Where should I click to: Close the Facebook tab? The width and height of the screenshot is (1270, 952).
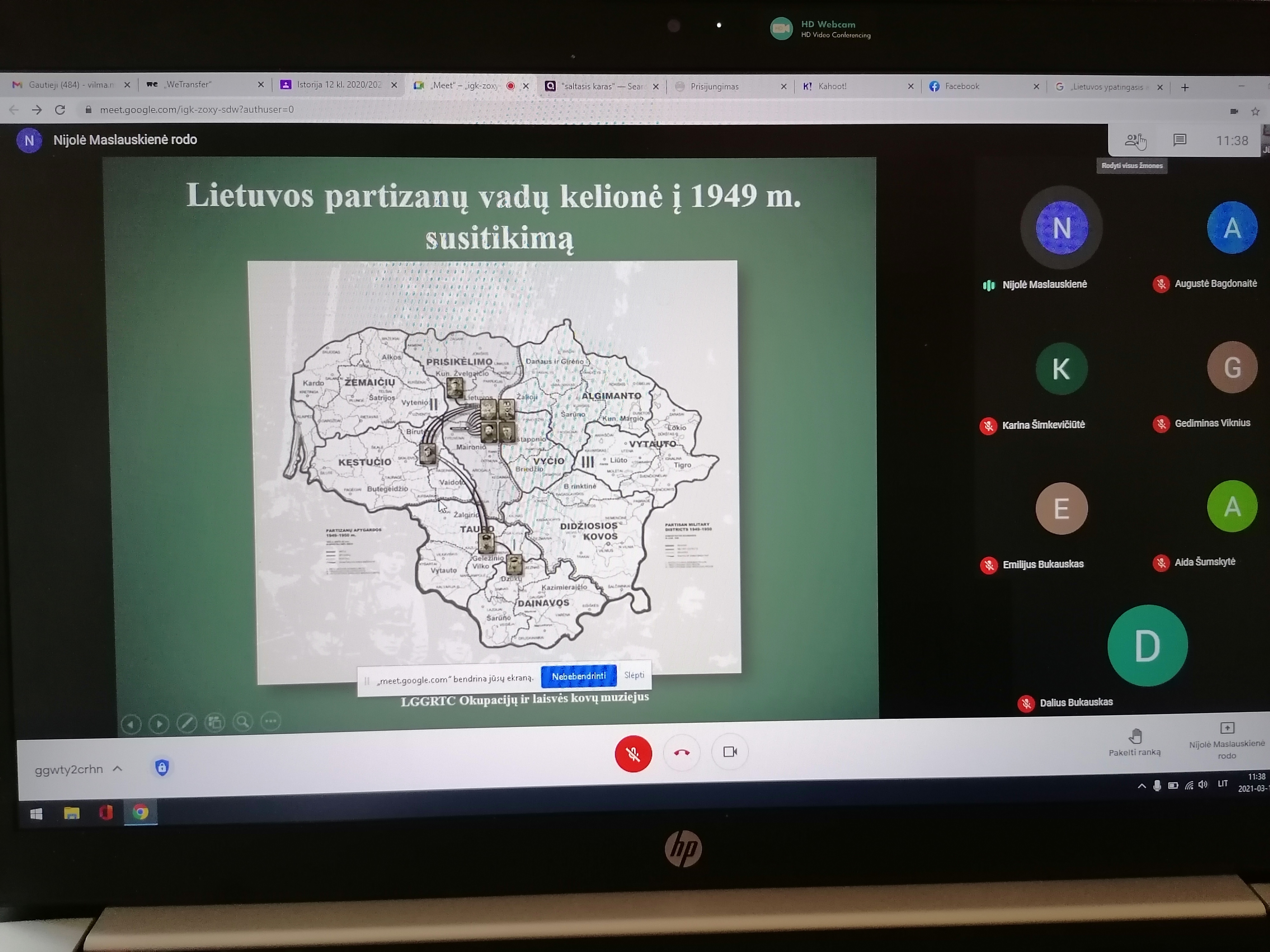pos(1036,86)
